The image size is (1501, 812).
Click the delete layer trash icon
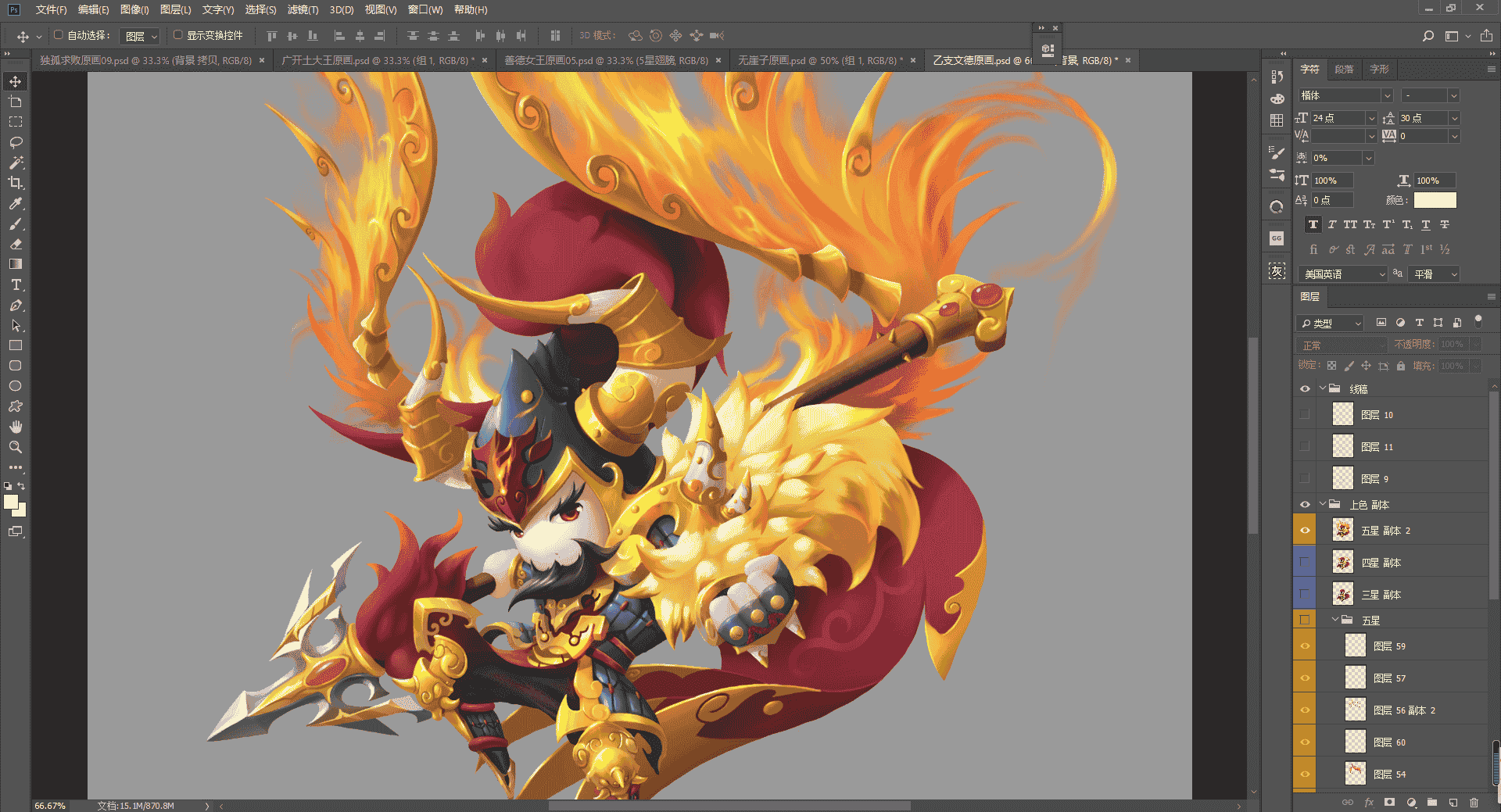(x=1474, y=803)
